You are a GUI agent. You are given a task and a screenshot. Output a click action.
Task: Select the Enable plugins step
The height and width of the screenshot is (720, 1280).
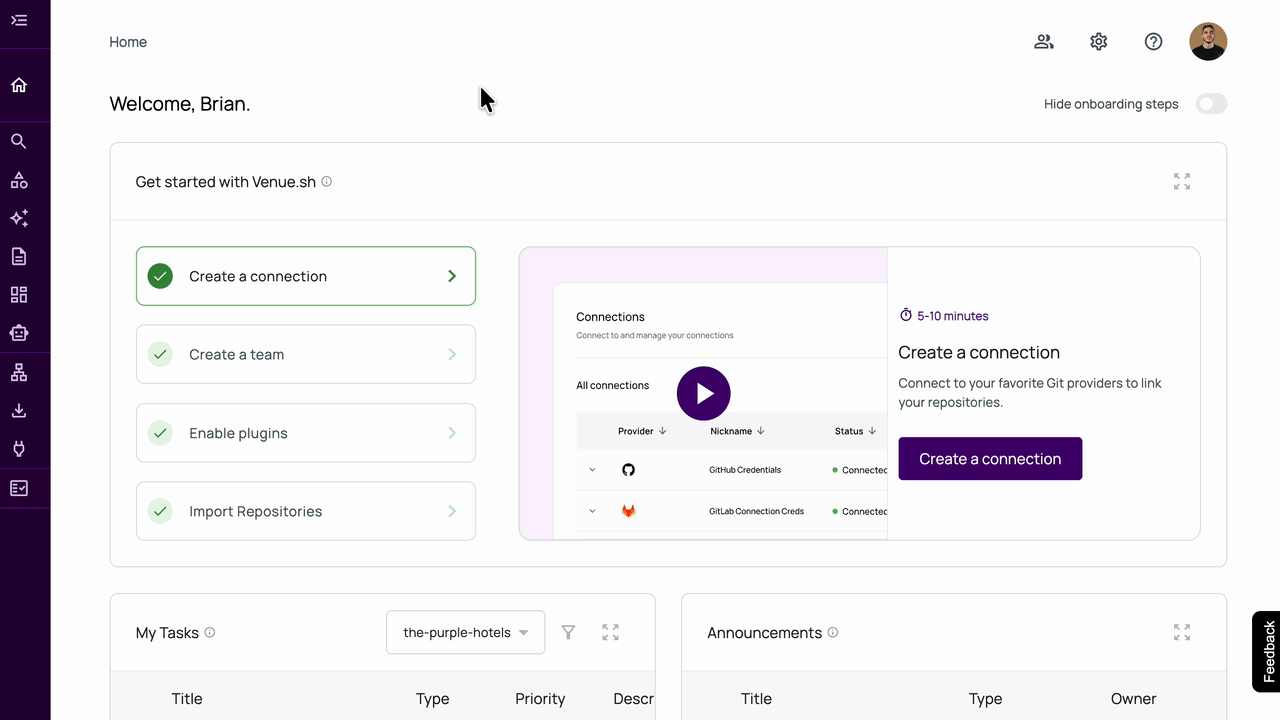(x=306, y=433)
